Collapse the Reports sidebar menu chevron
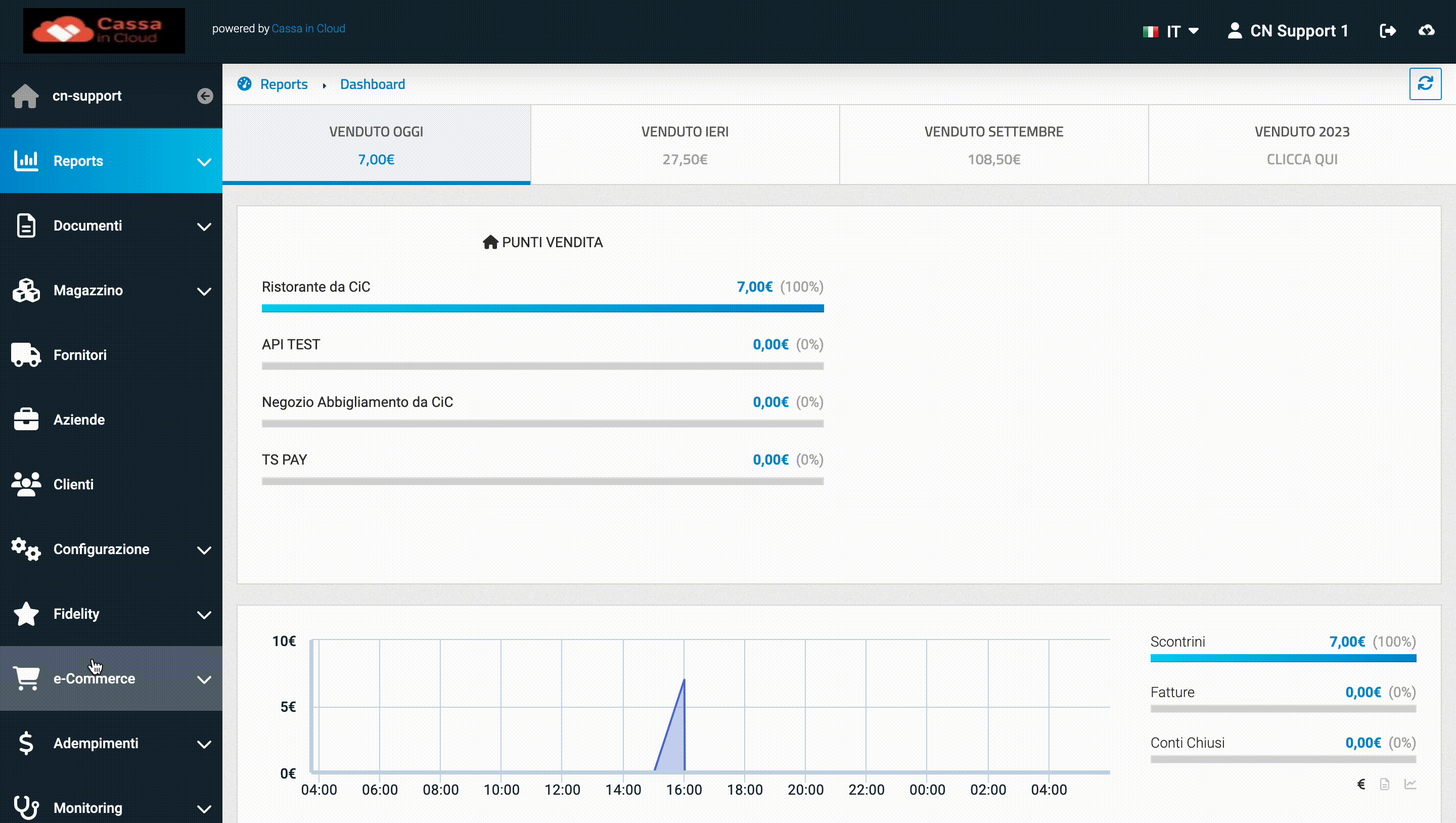The image size is (1456, 823). pos(204,162)
